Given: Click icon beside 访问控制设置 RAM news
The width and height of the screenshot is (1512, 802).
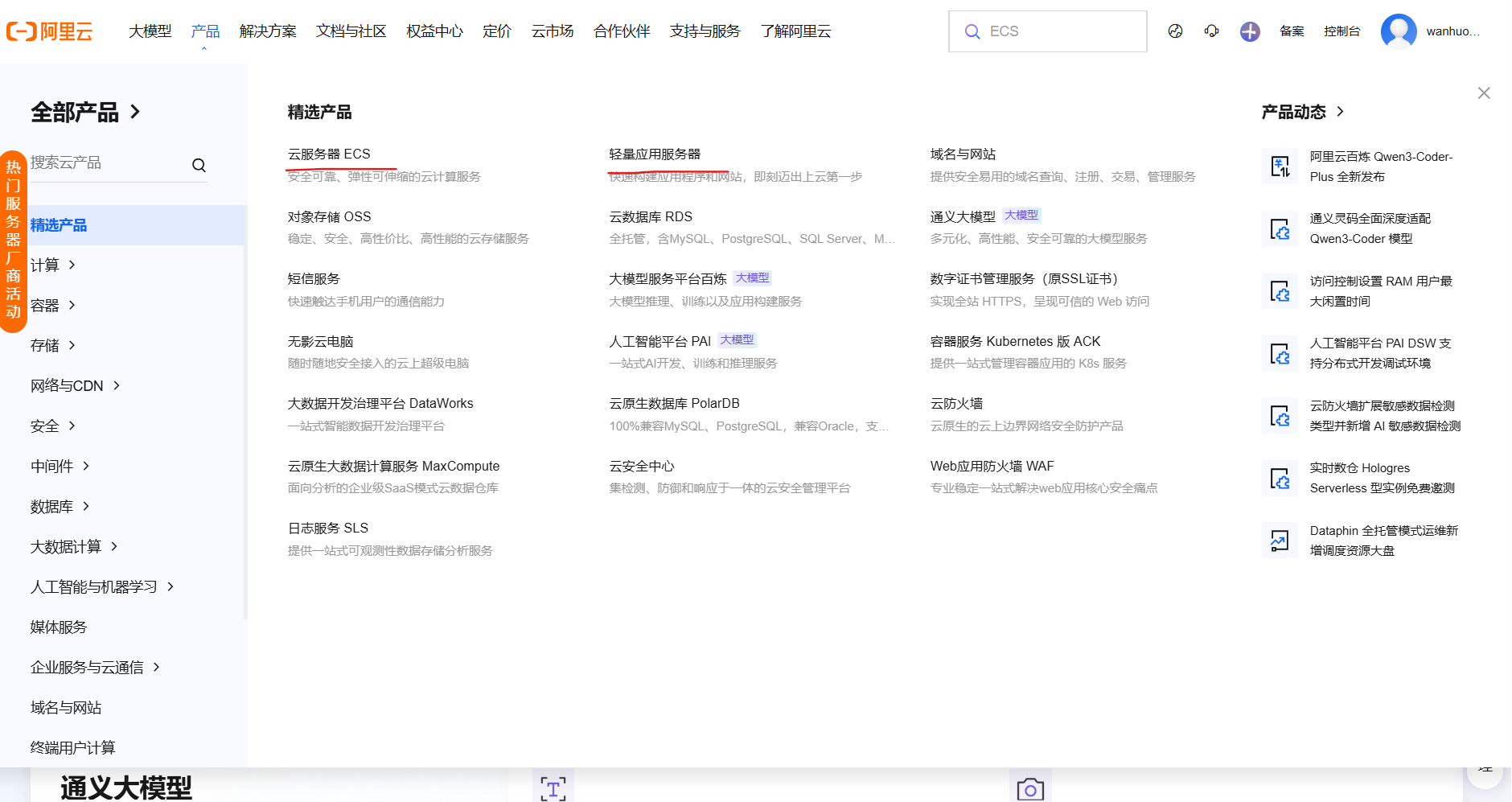Looking at the screenshot, I should coord(1280,291).
